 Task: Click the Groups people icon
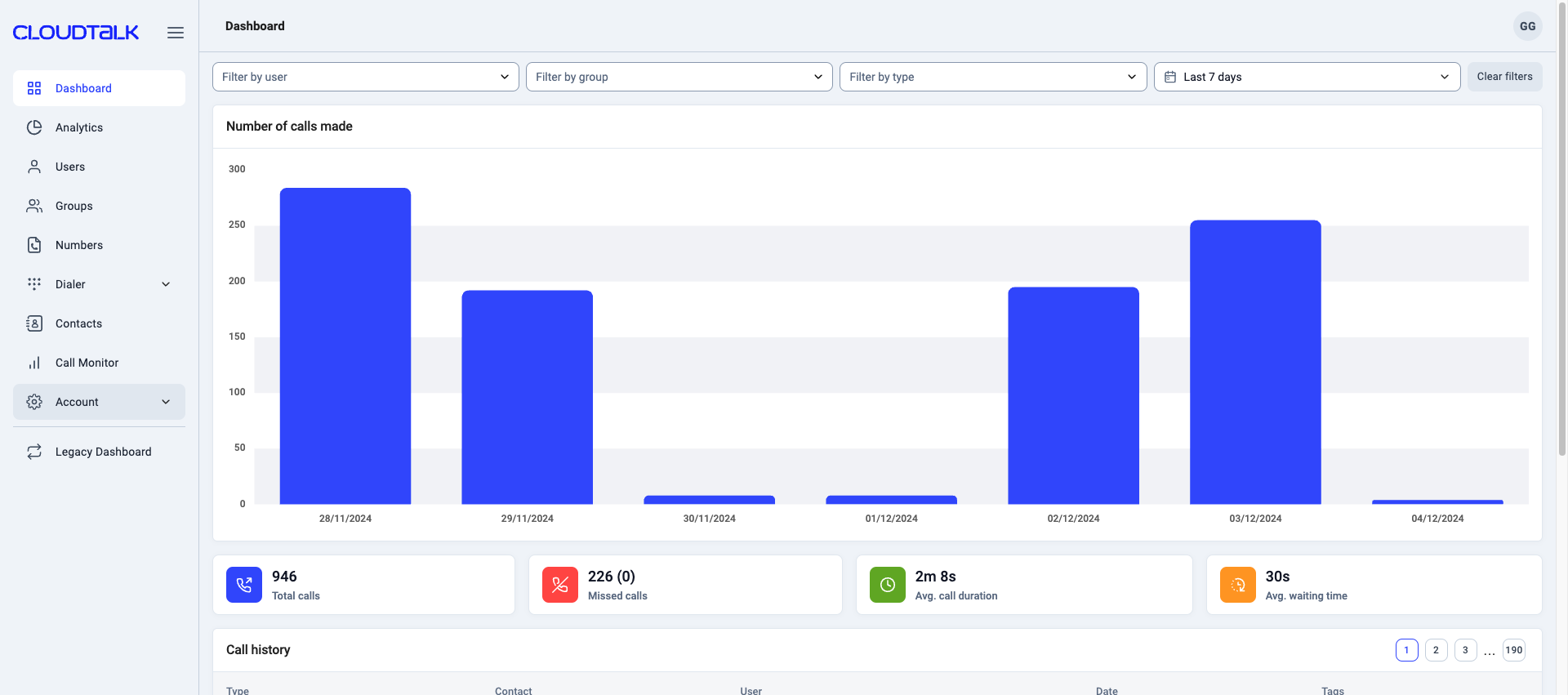tap(34, 206)
